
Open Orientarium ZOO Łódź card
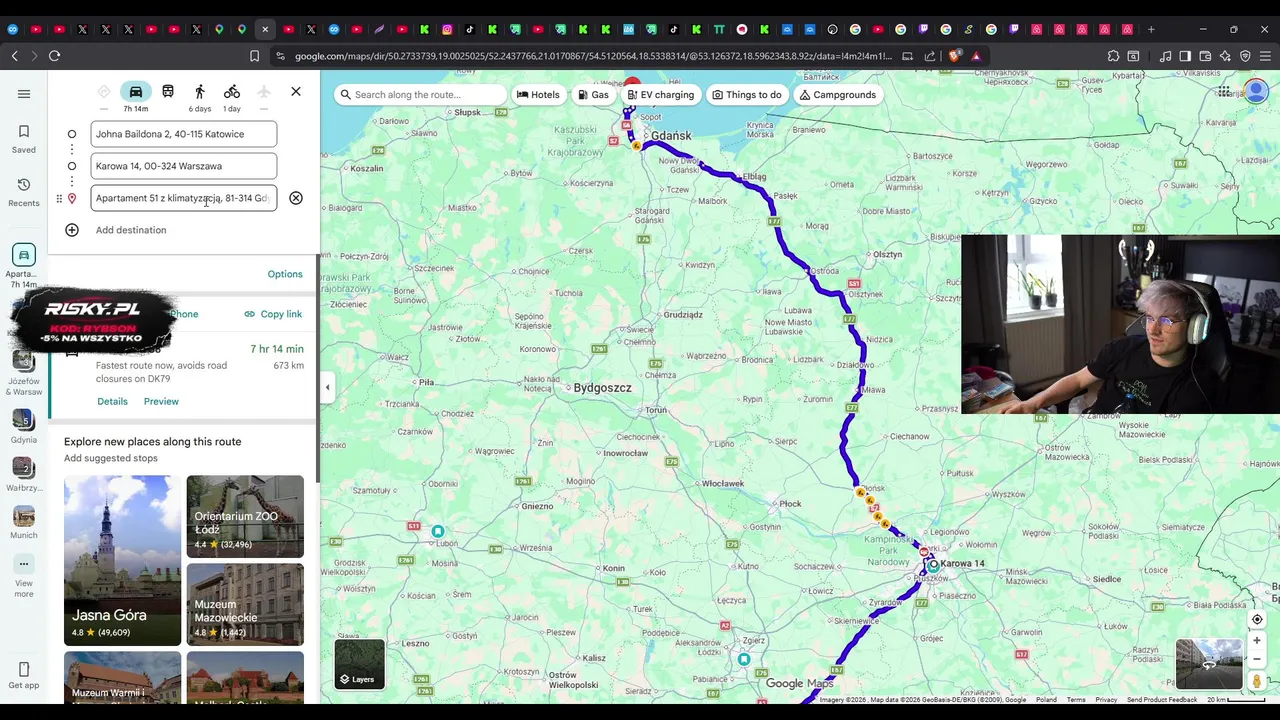[x=245, y=516]
